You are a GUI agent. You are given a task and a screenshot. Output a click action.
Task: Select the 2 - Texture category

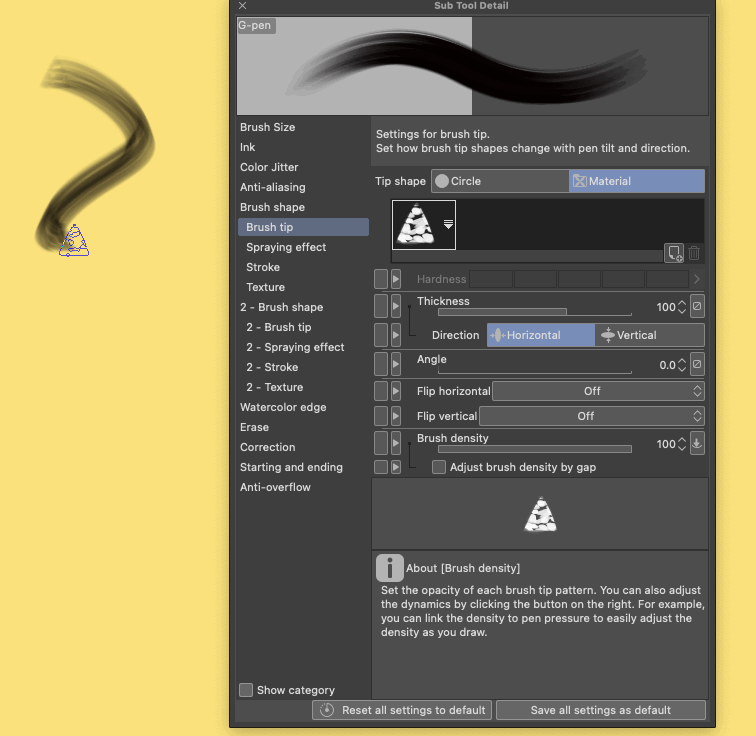274,387
